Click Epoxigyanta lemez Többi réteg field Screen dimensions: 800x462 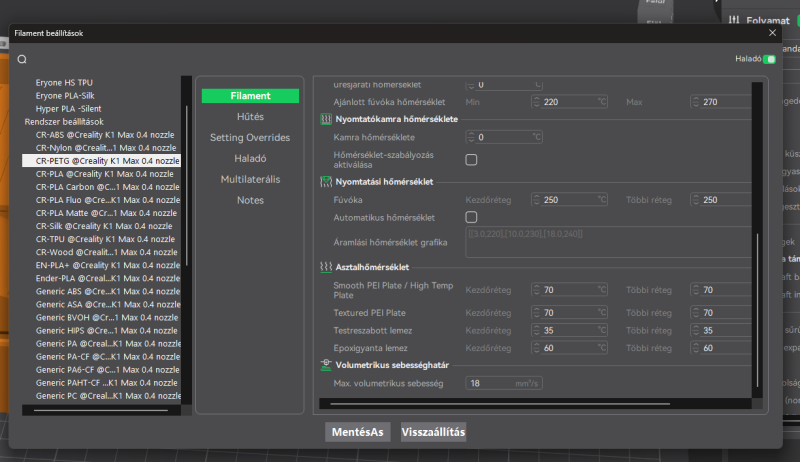[x=721, y=348]
